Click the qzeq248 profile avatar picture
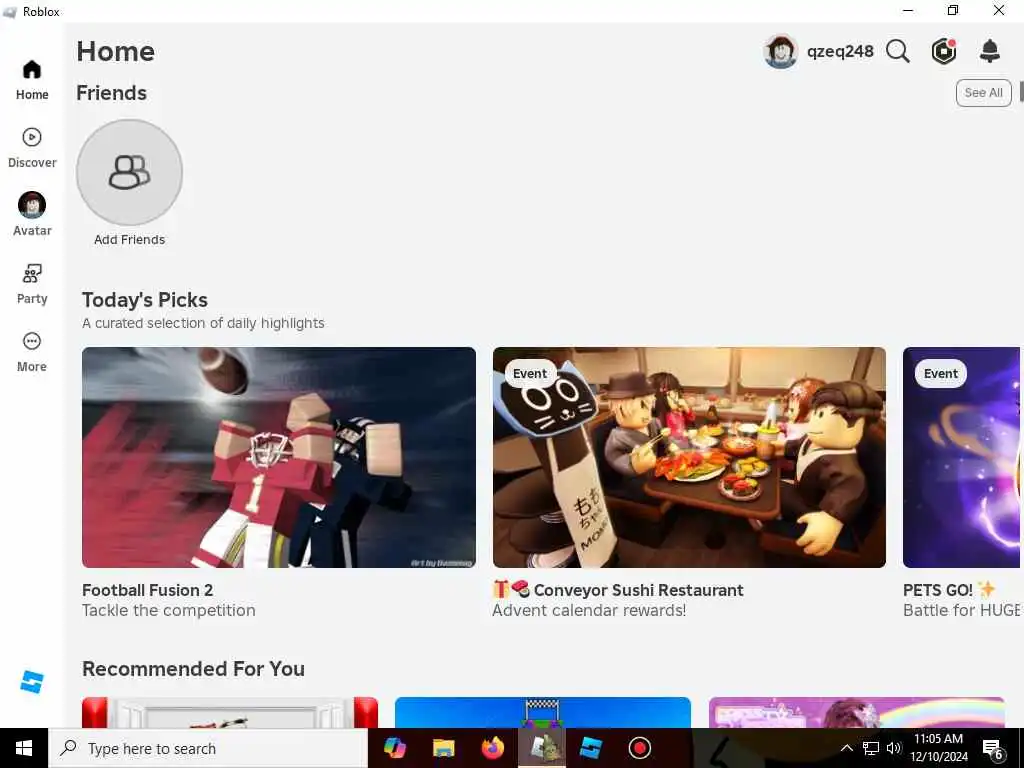This screenshot has height=768, width=1024. (x=780, y=51)
